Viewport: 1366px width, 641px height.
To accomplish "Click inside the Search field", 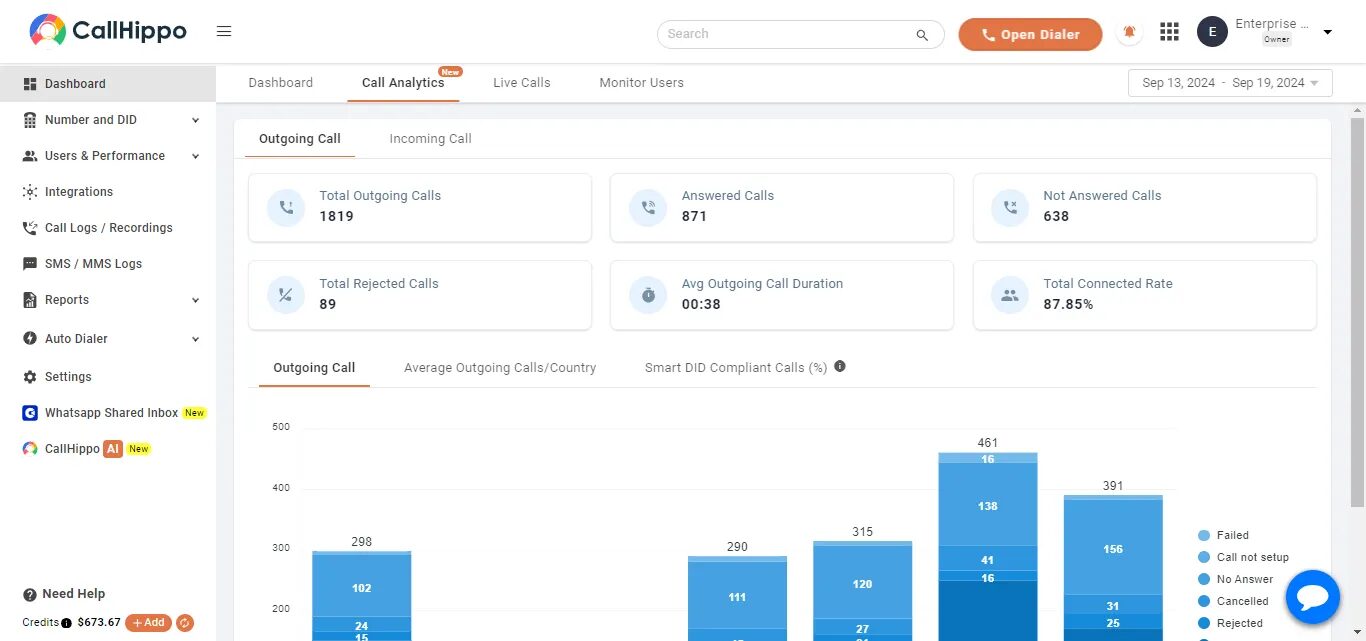I will coord(785,34).
